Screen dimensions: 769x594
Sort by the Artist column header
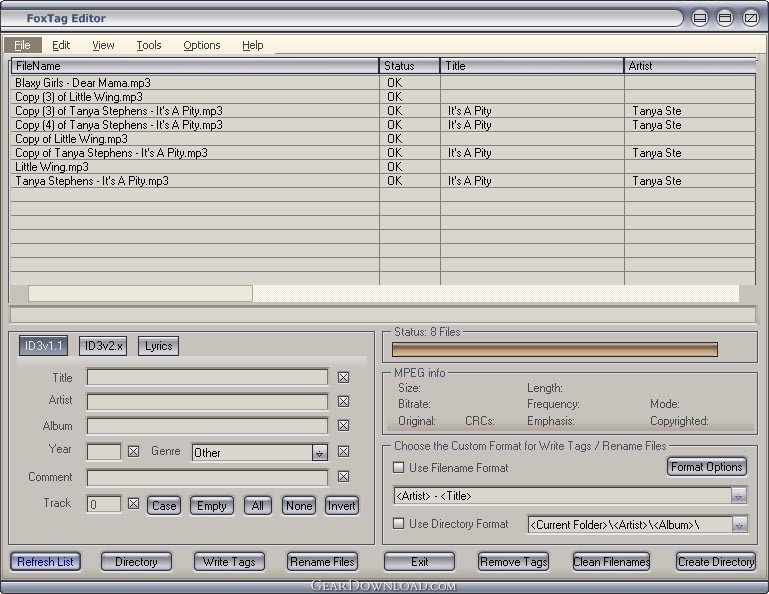pyautogui.click(x=690, y=66)
